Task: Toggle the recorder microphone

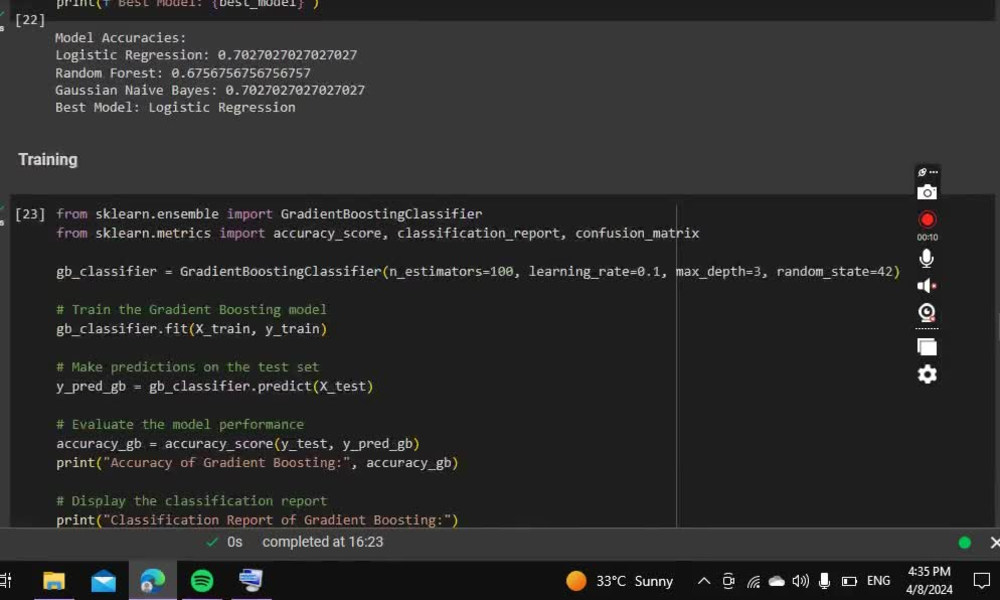Action: click(927, 258)
